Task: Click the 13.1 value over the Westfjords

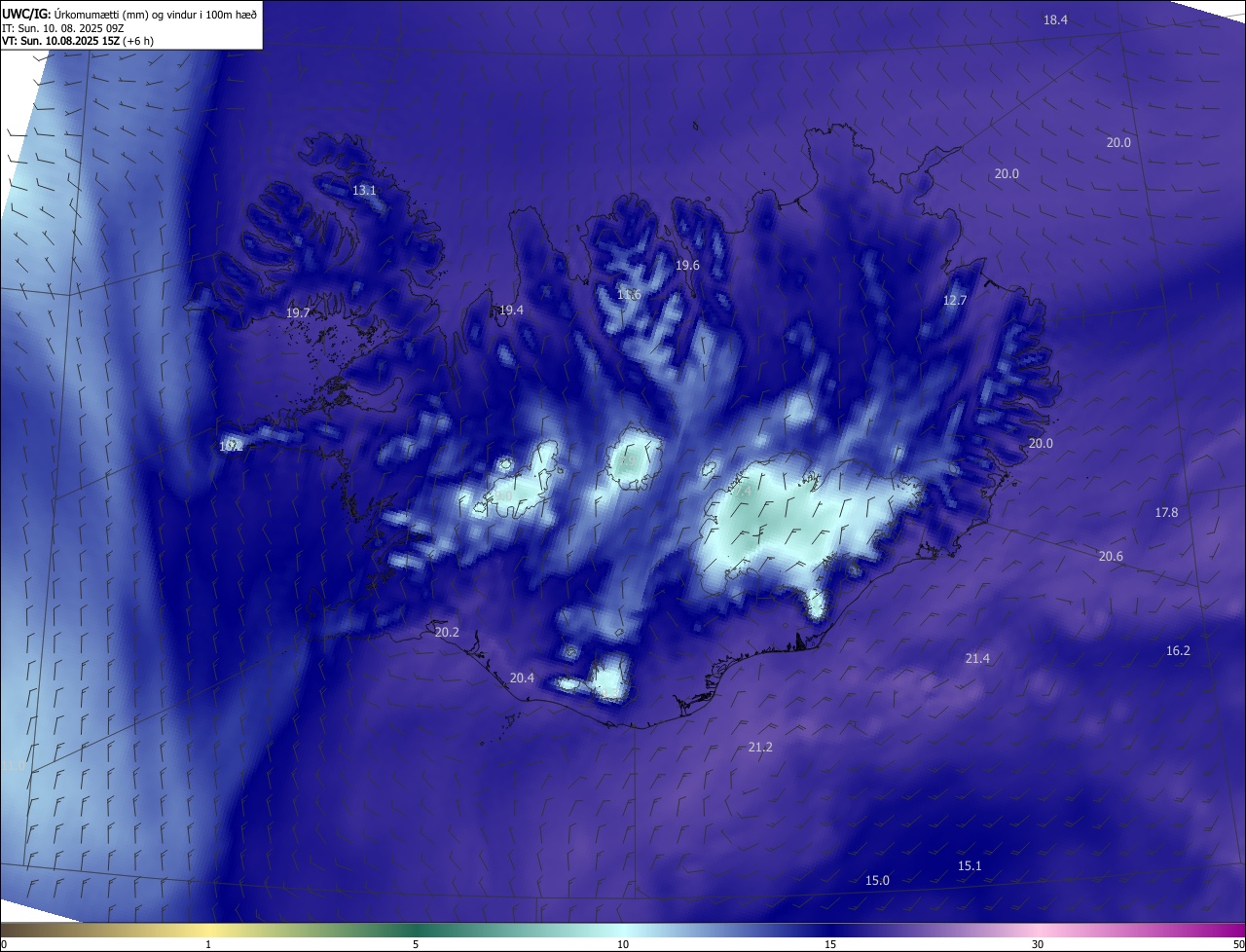Action: pyautogui.click(x=364, y=191)
